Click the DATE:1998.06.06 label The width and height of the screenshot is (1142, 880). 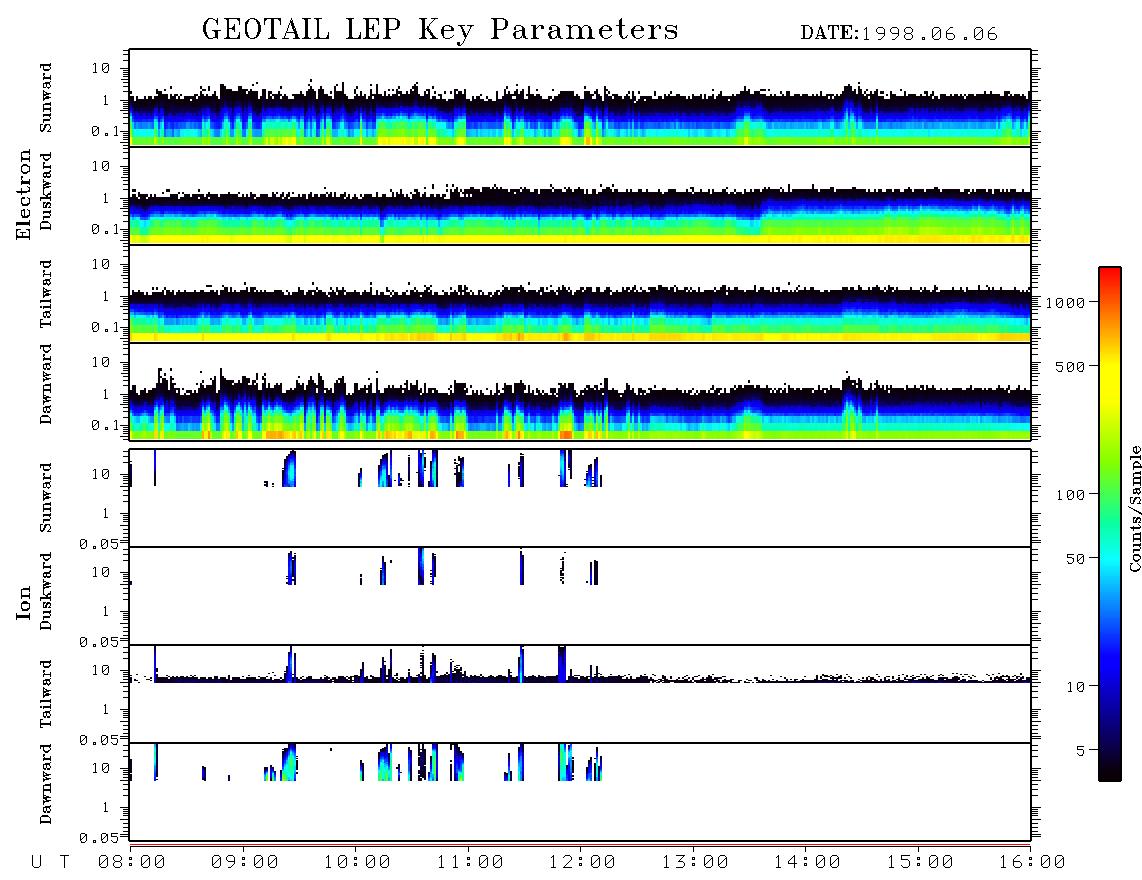[899, 34]
